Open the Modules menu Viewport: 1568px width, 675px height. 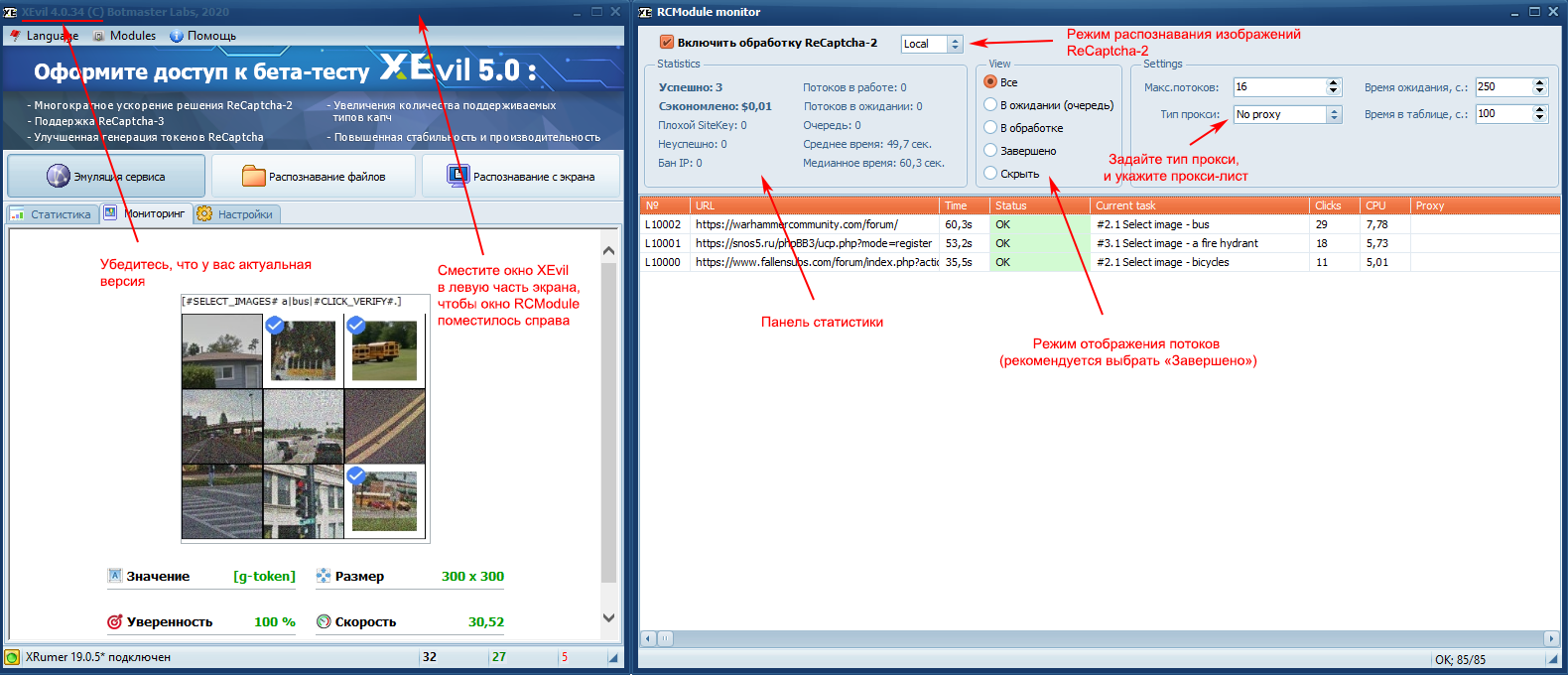(x=125, y=36)
